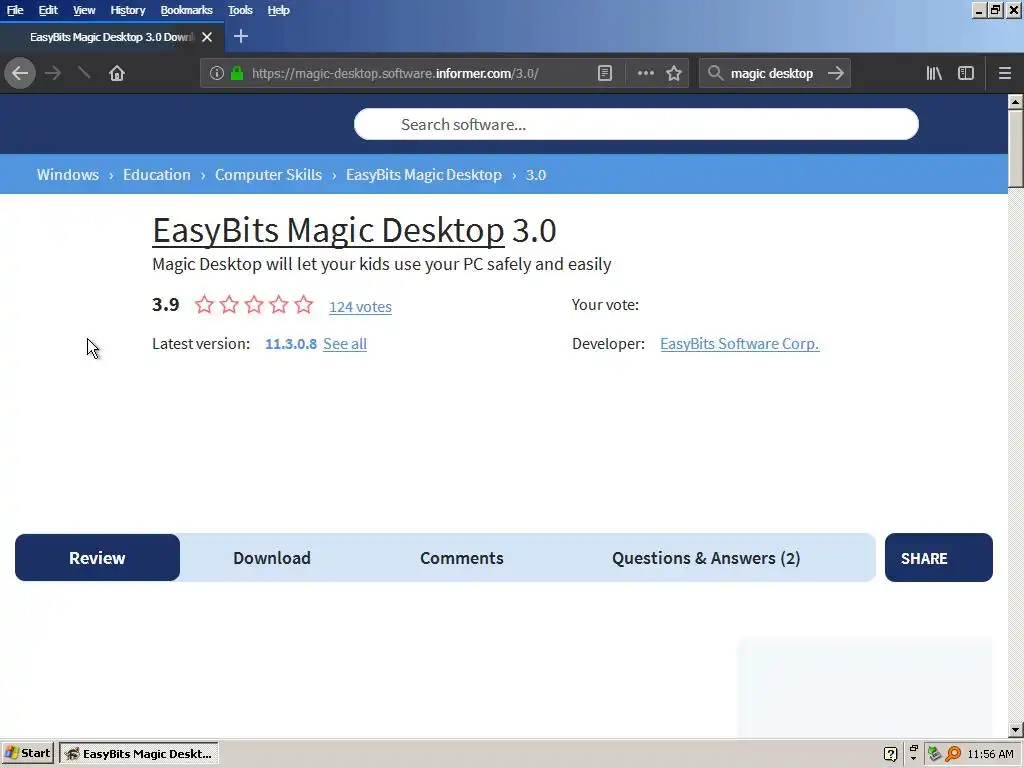Show sidebars icon in toolbar

(966, 73)
